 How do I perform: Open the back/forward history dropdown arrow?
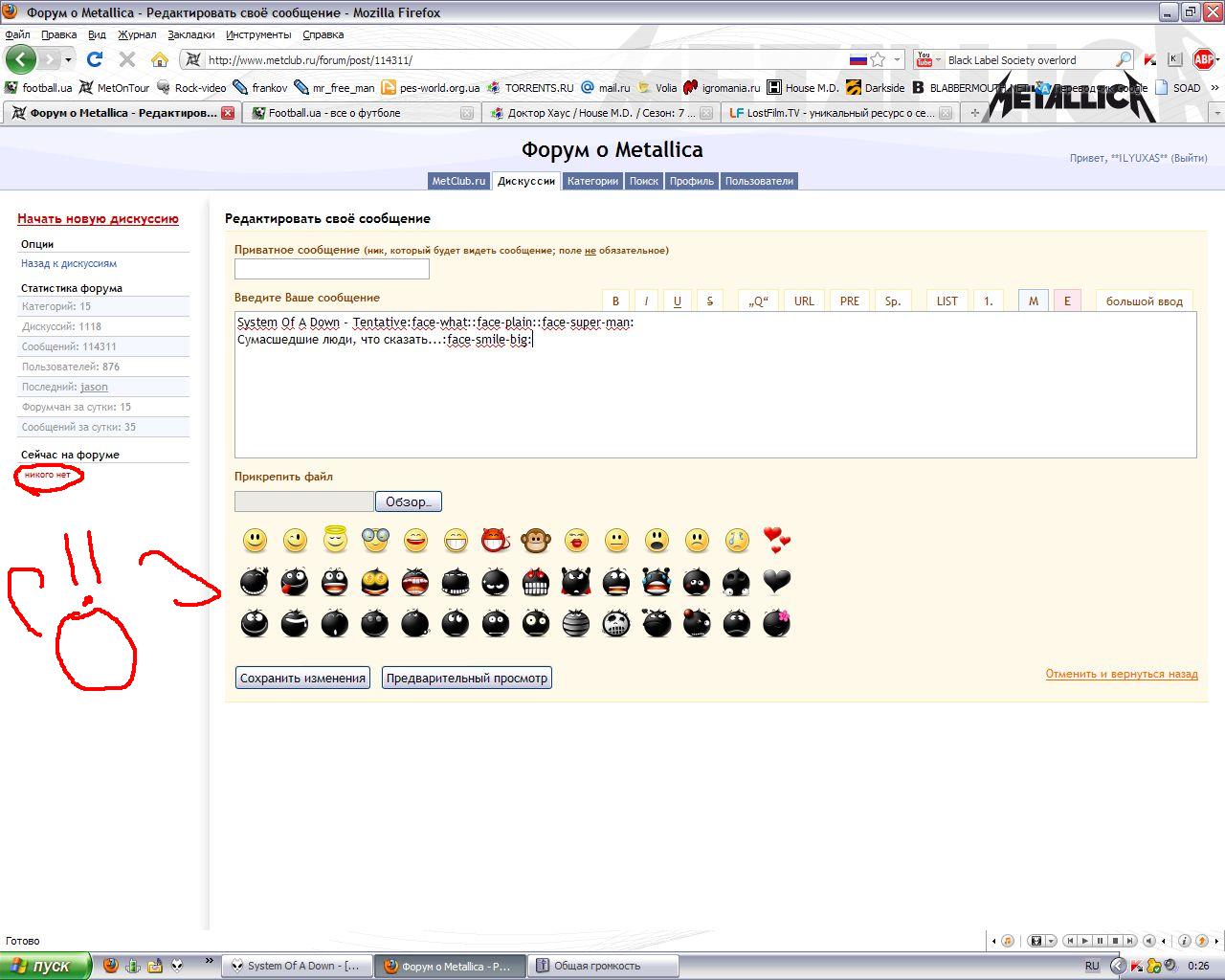68,59
